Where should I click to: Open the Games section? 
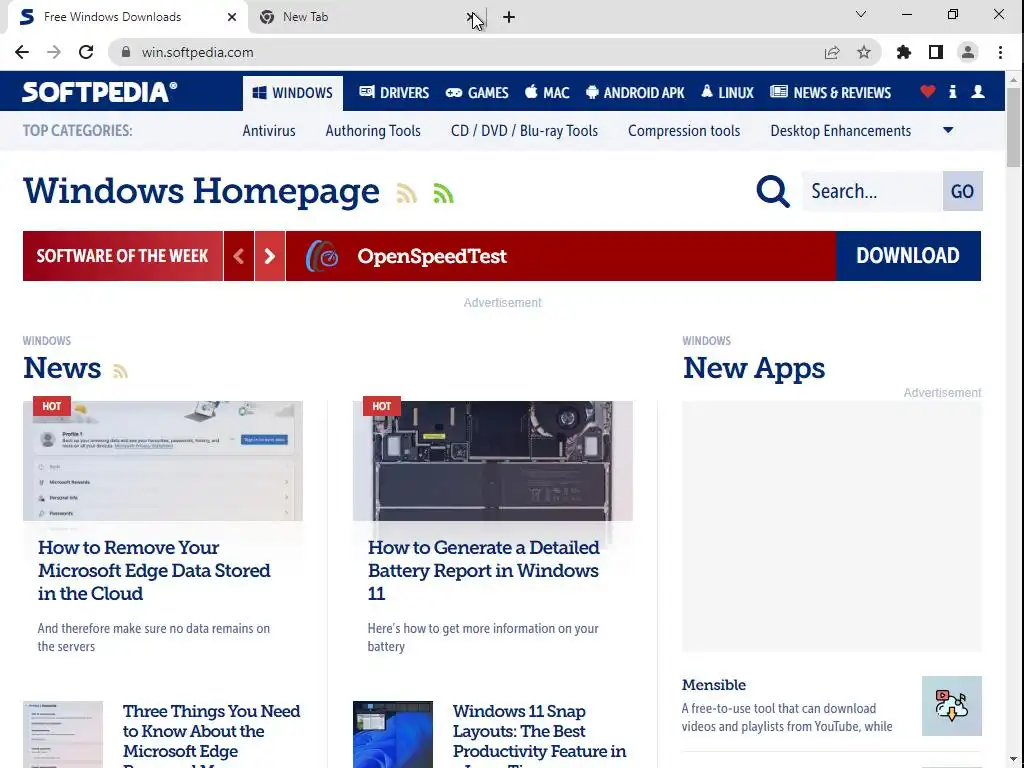click(x=477, y=93)
